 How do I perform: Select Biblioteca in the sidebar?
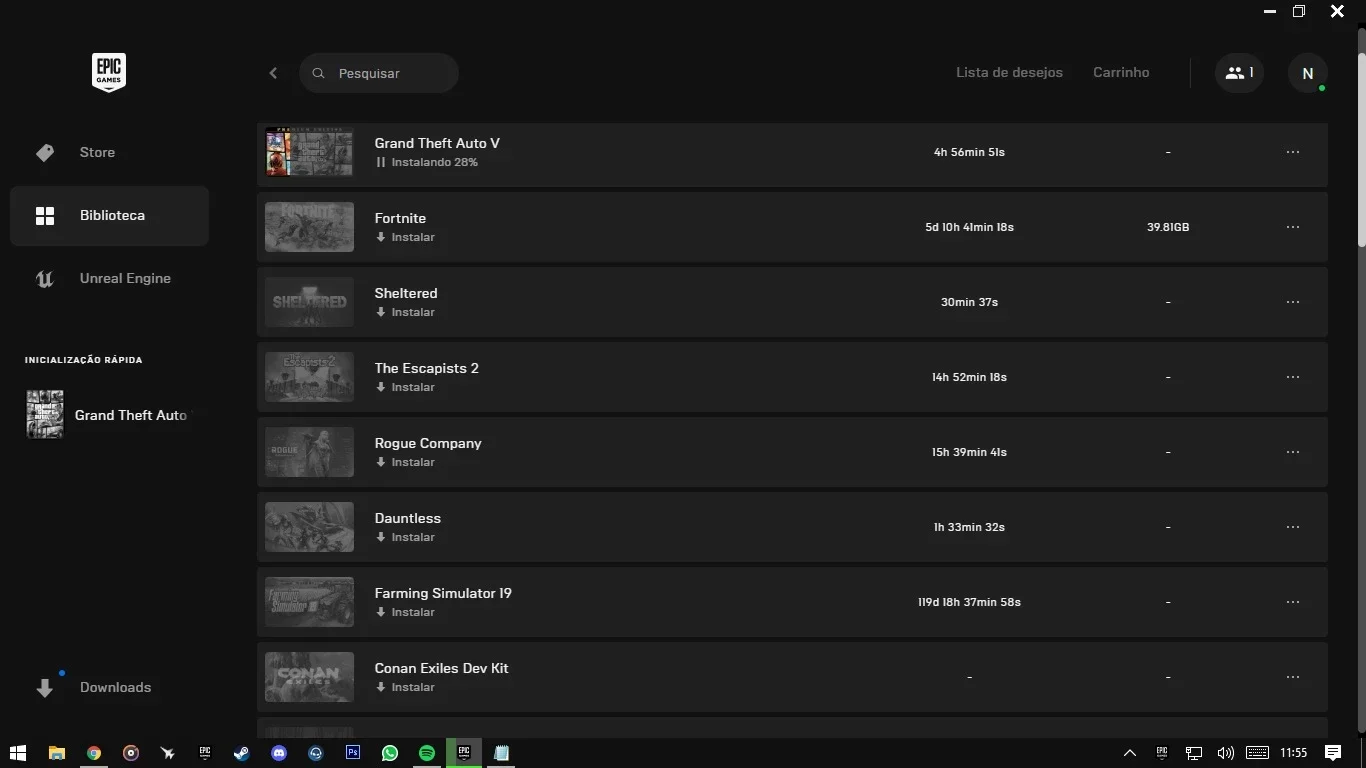click(x=109, y=216)
